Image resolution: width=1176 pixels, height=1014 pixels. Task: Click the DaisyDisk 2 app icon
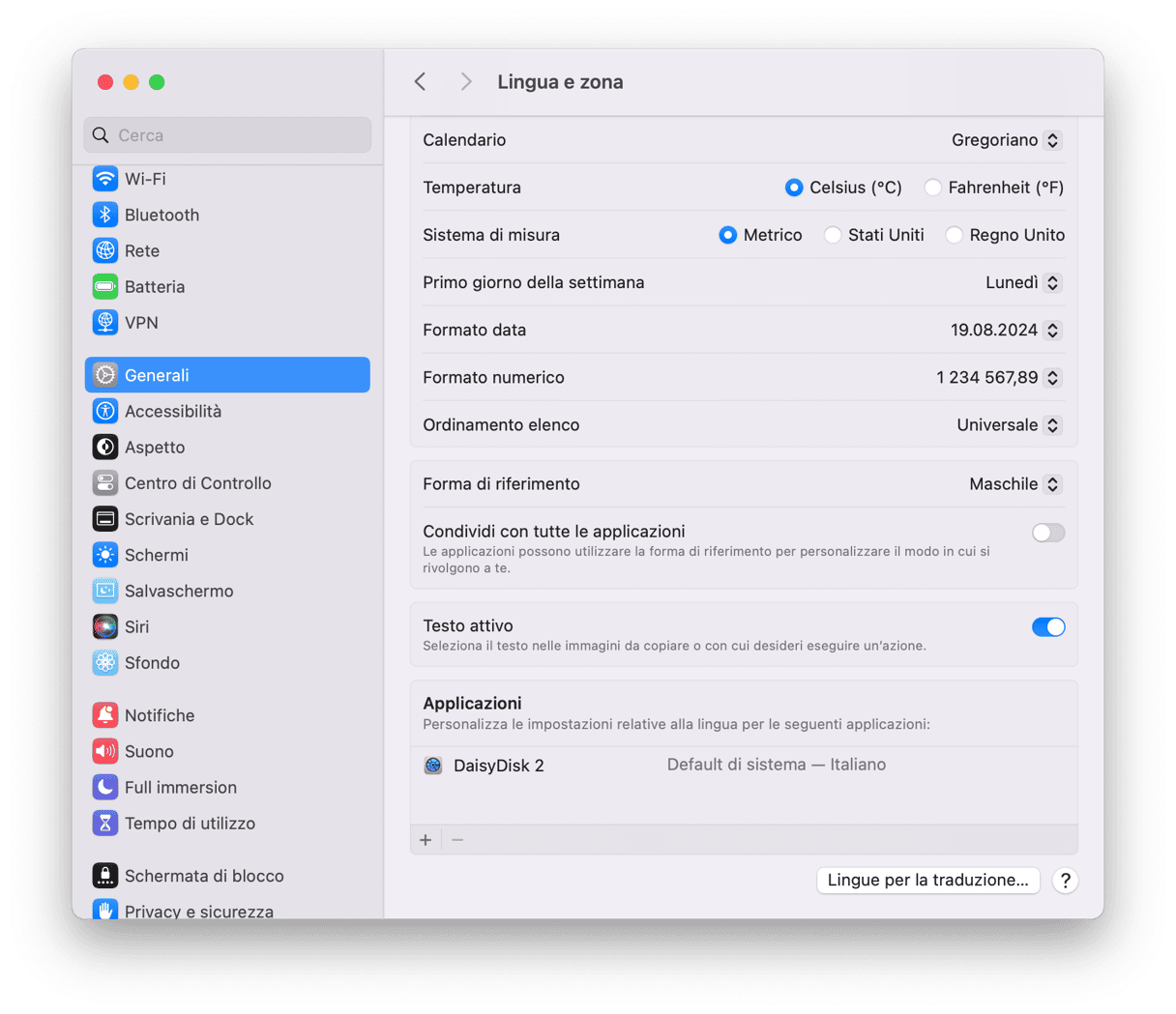click(433, 766)
